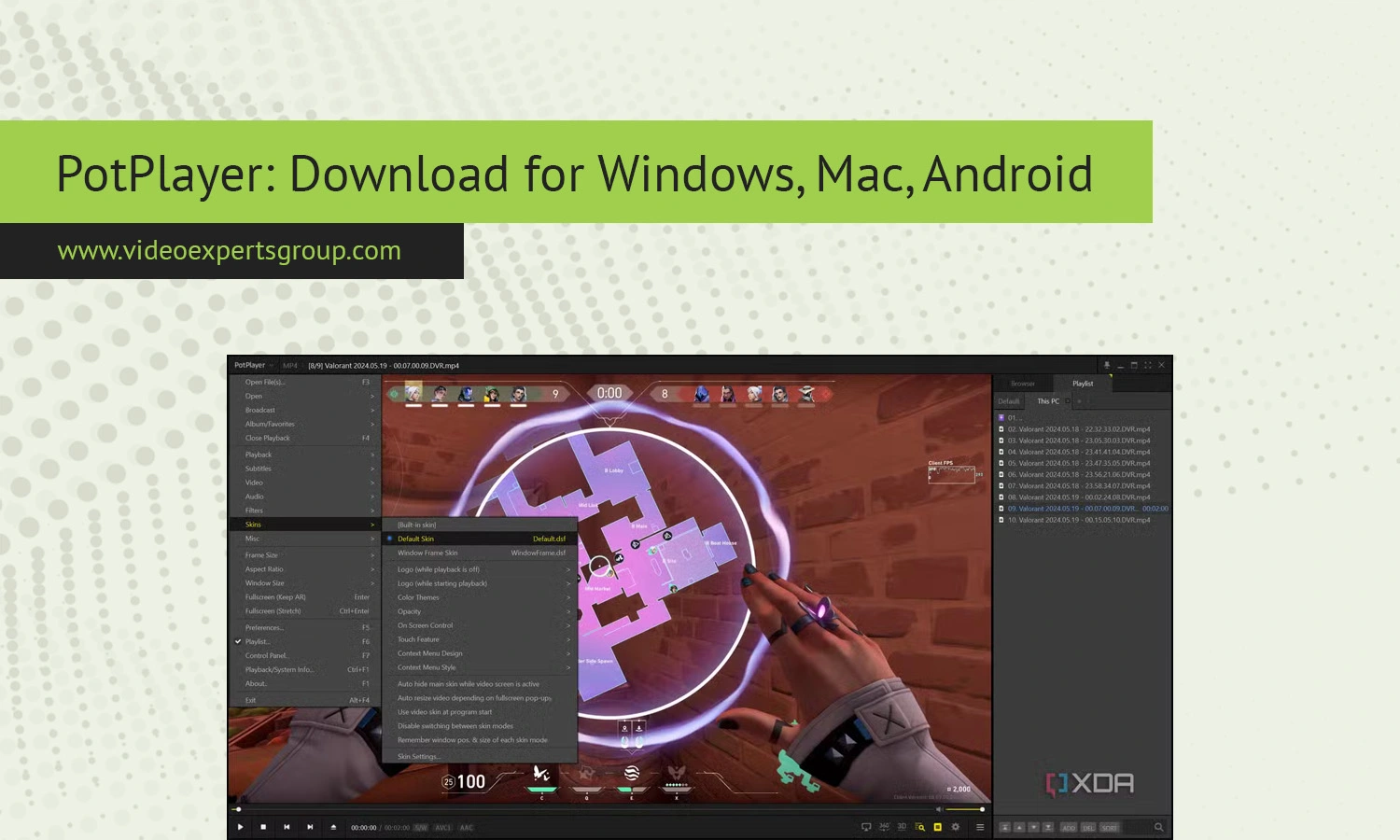This screenshot has width=1400, height=840.
Task: Choose Close Playback menu item
Action: (306, 438)
